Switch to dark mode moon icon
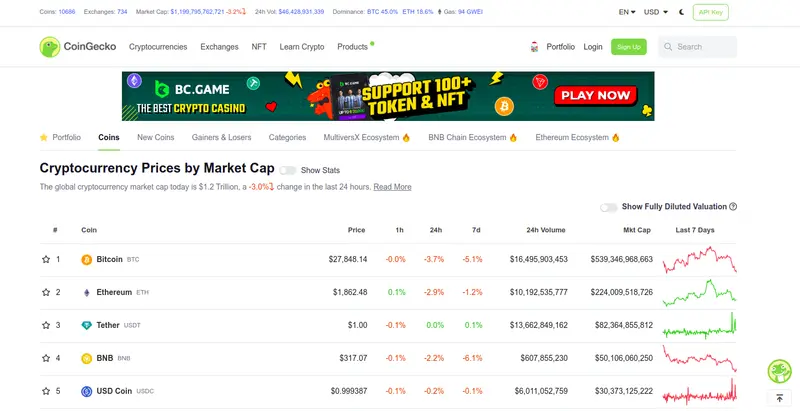800x411 pixels. (682, 12)
